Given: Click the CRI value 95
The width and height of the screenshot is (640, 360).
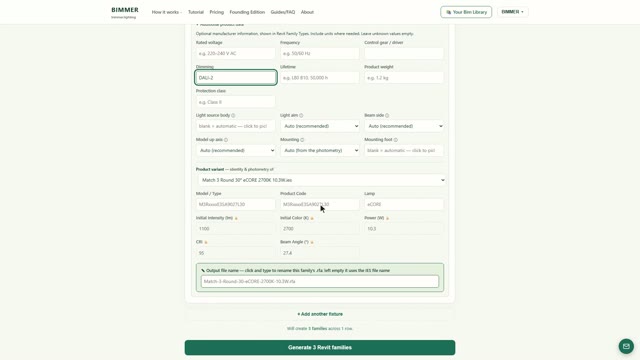Looking at the screenshot, I should (x=236, y=253).
